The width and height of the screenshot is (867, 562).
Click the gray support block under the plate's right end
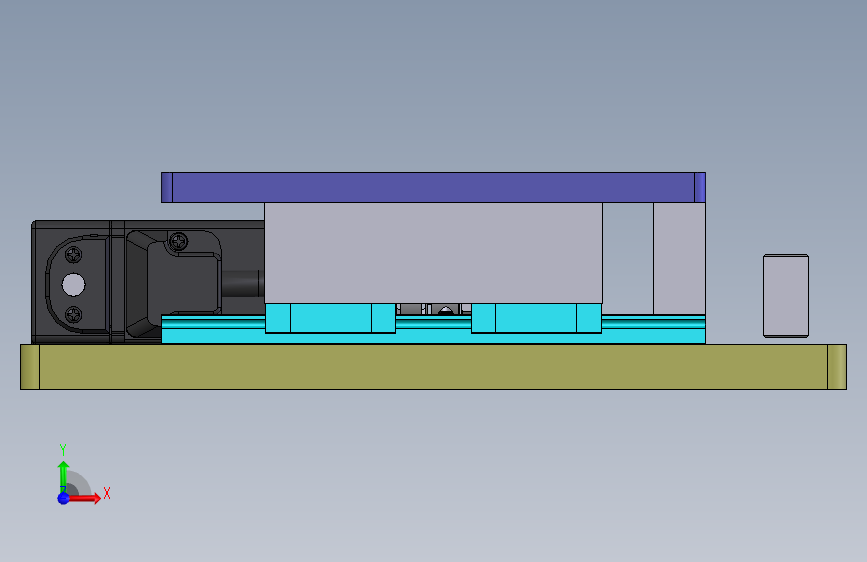[679, 258]
